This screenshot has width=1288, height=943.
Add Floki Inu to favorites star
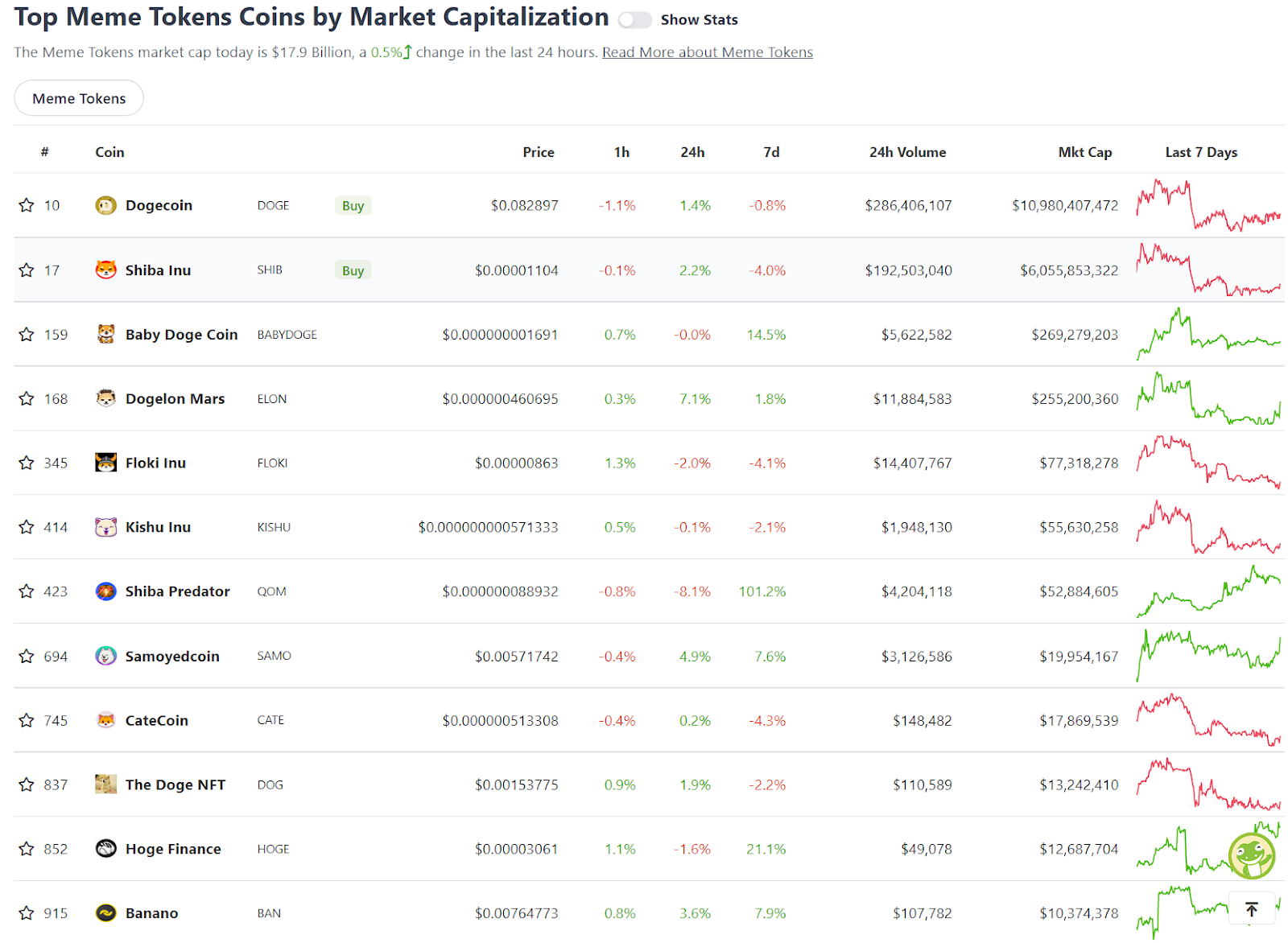[27, 463]
